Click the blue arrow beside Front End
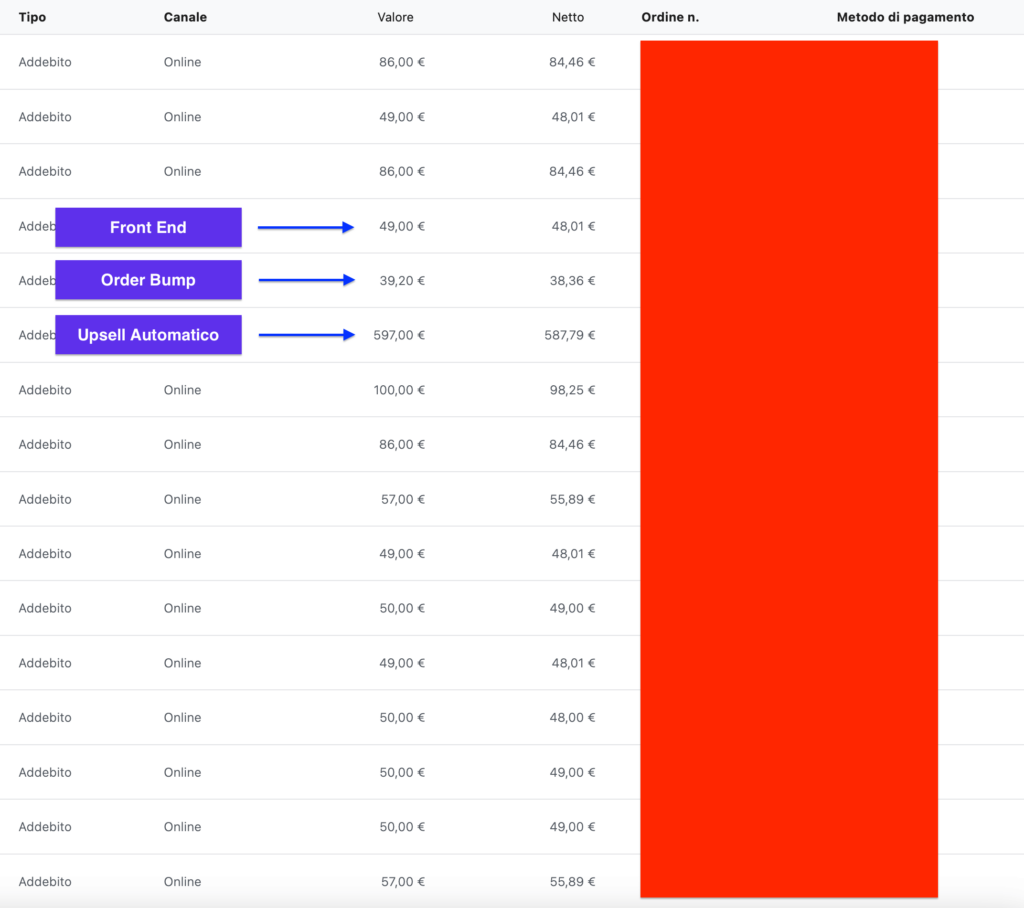 point(306,227)
